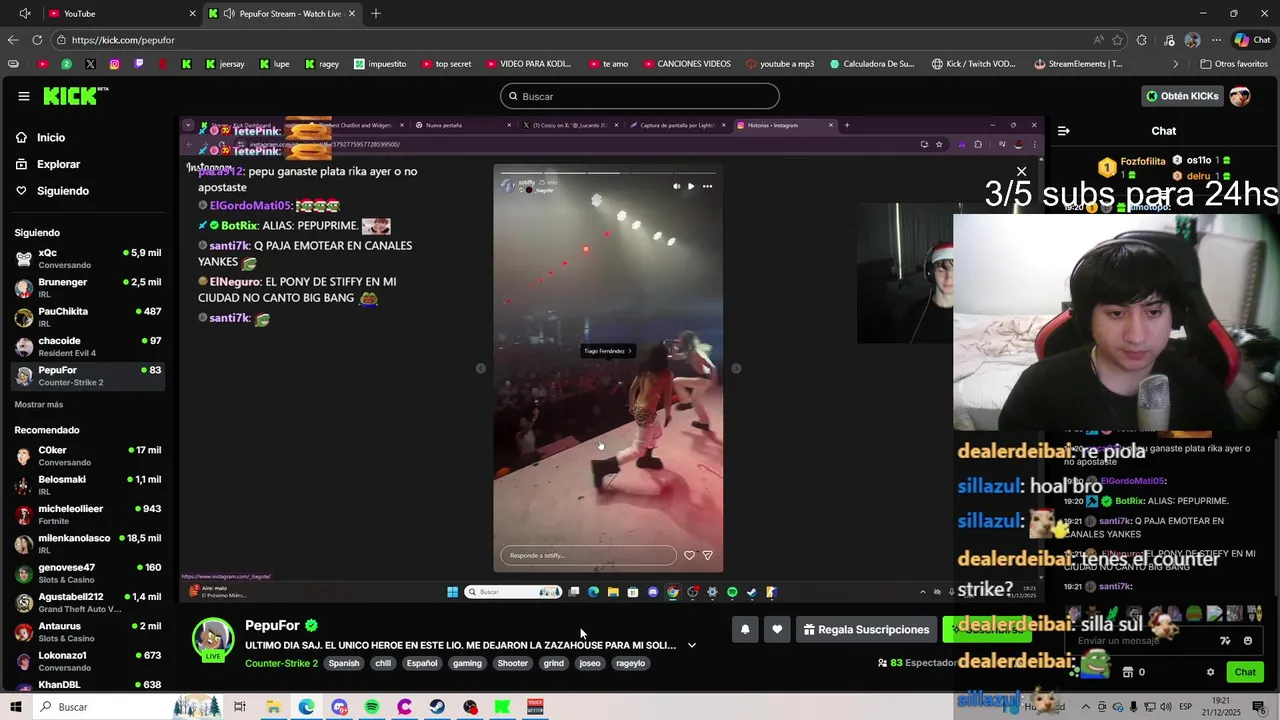
Task: Open Brunenger channel in sidebar
Action: [88, 288]
